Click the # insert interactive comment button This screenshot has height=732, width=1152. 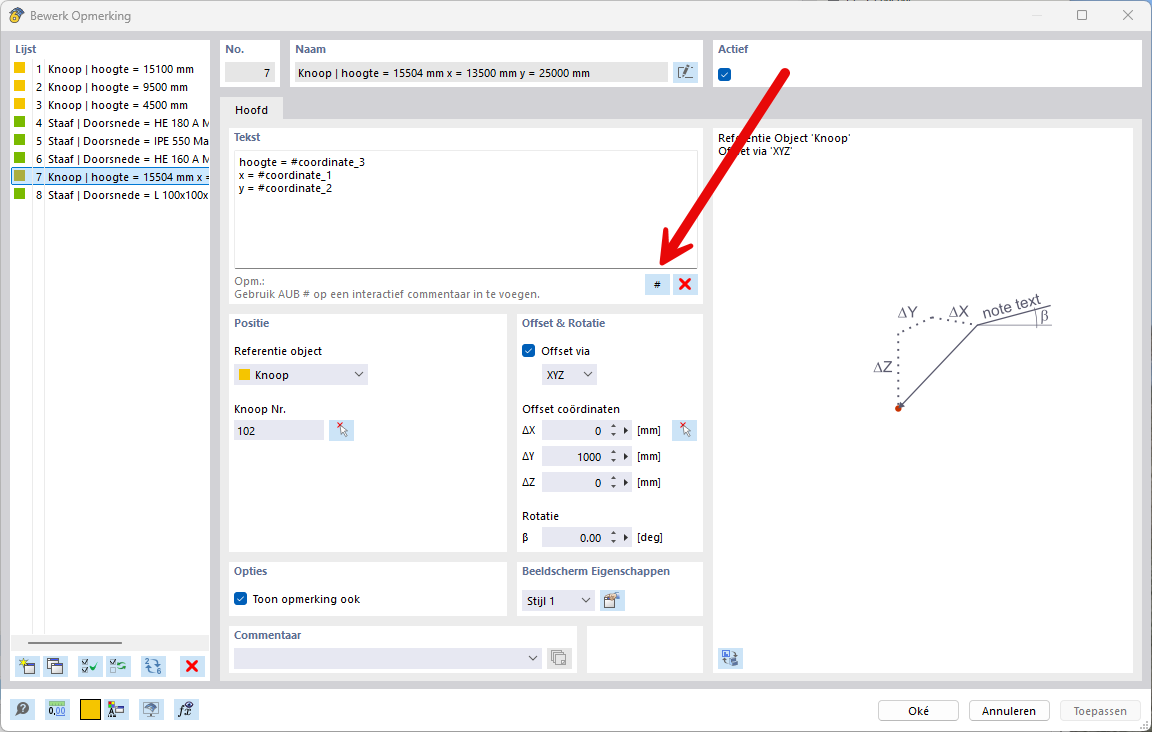click(x=657, y=285)
